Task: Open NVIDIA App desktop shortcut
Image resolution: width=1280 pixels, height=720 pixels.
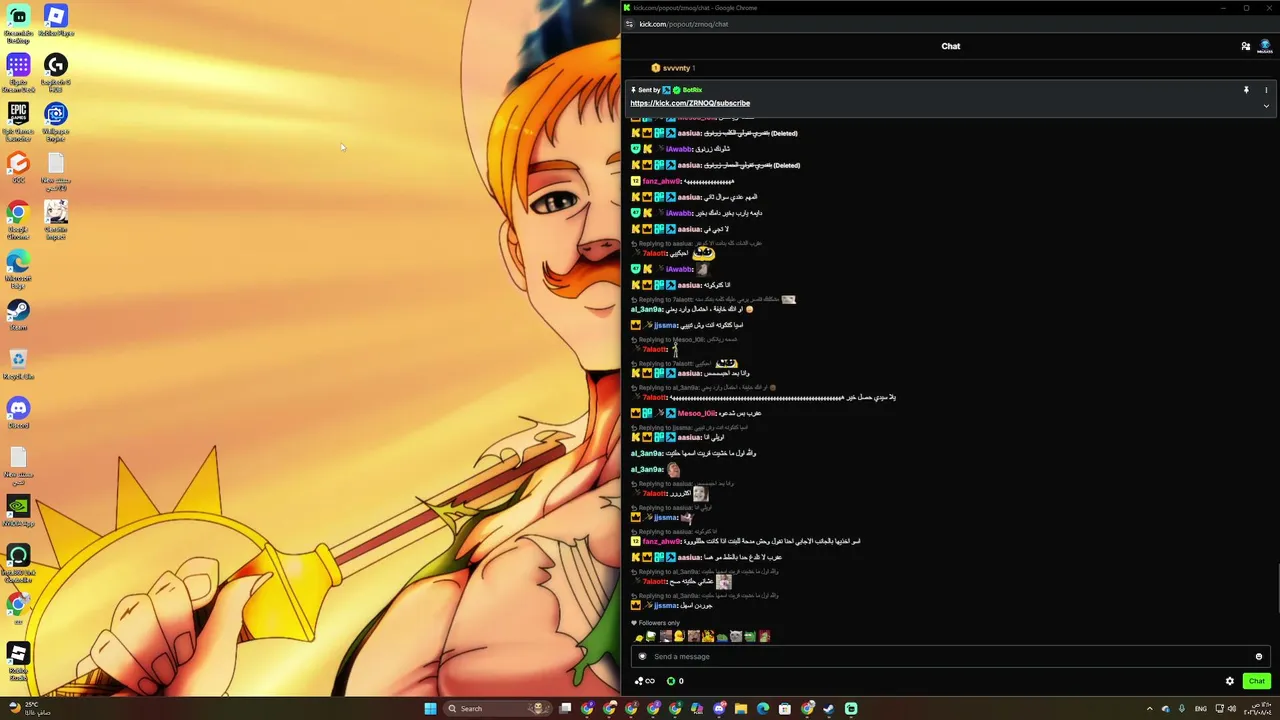Action: 18,511
